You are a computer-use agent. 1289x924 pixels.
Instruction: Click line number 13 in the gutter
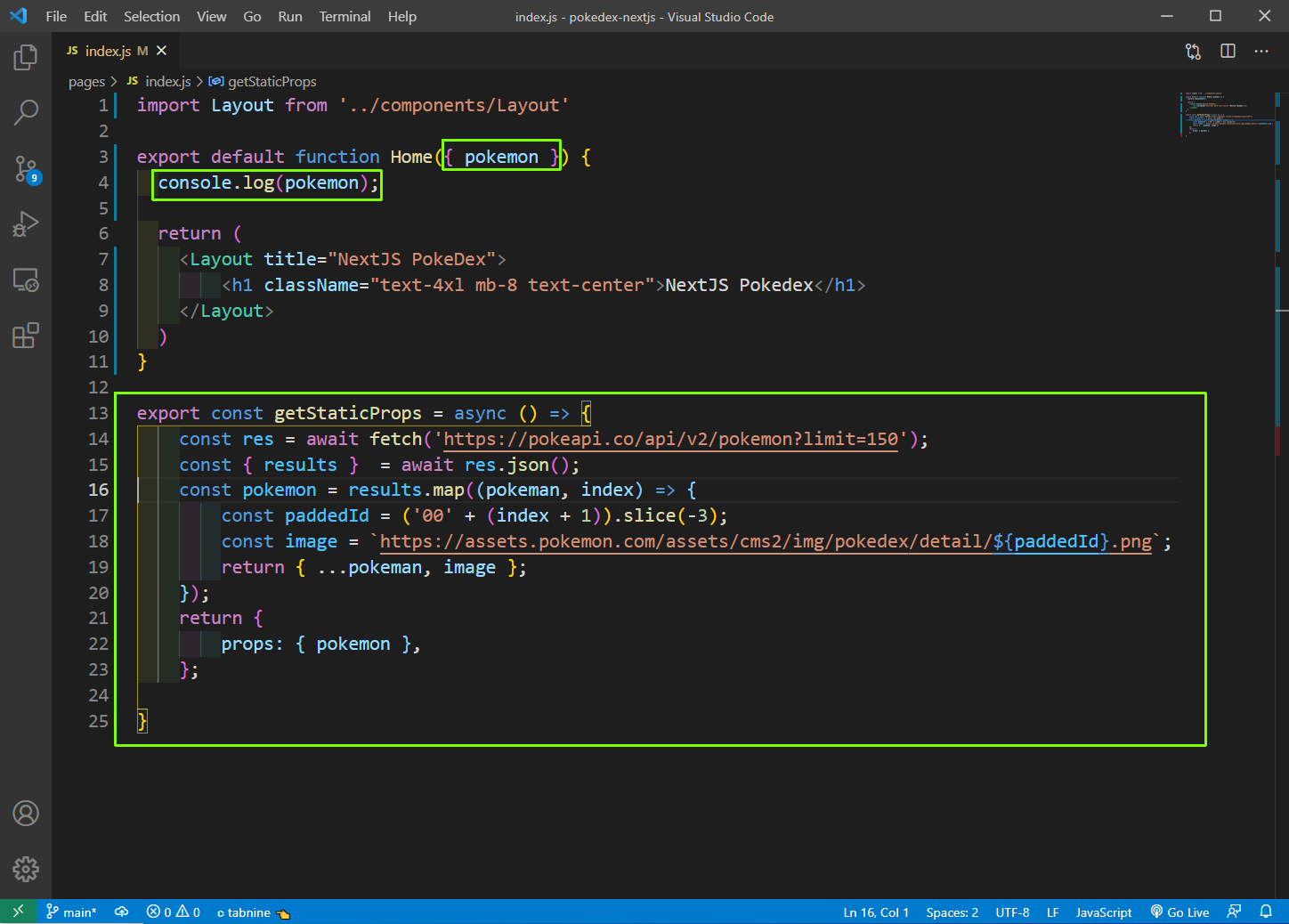click(x=98, y=413)
